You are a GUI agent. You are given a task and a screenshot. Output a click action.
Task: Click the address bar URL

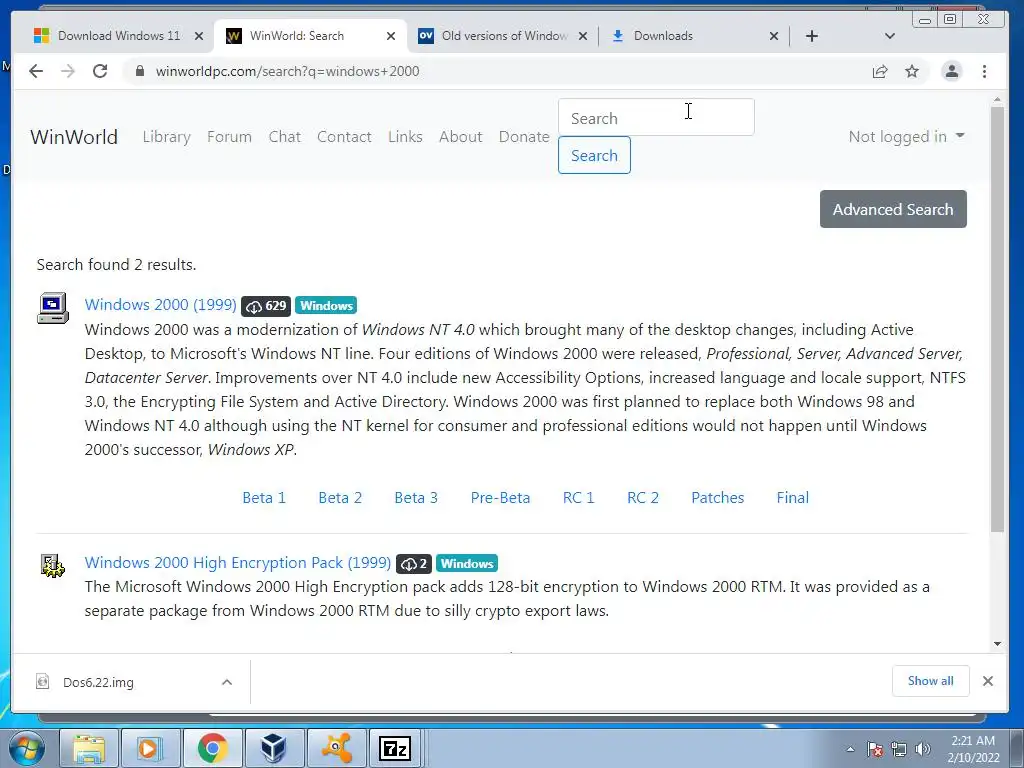point(287,71)
